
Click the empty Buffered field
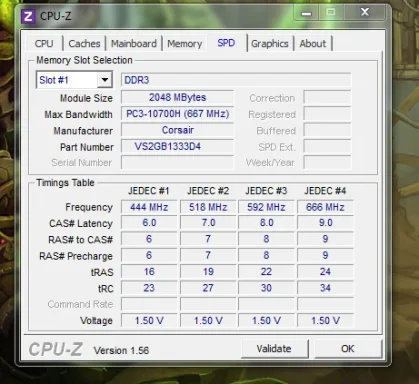point(327,130)
